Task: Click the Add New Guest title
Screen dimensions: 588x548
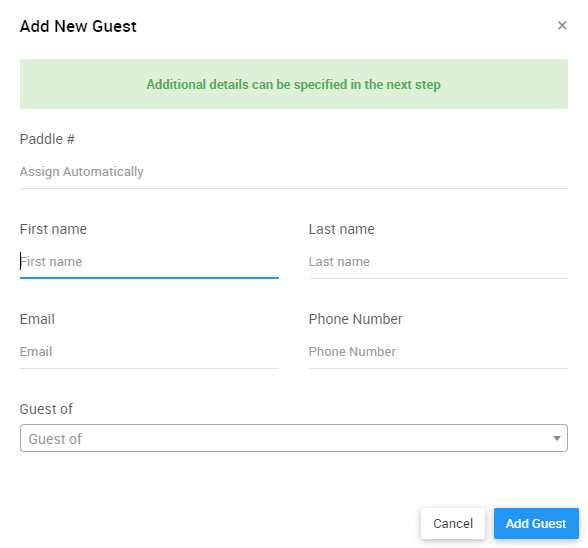Action: pyautogui.click(x=78, y=26)
